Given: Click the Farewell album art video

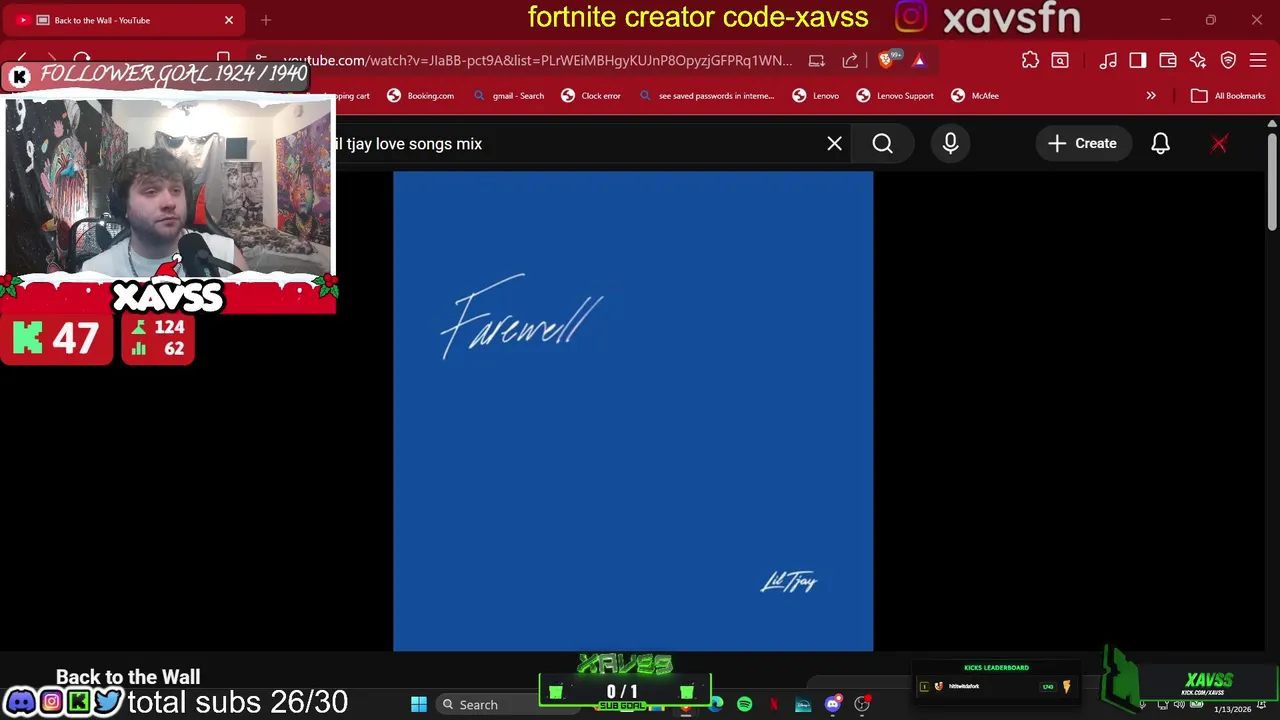Looking at the screenshot, I should click(633, 411).
